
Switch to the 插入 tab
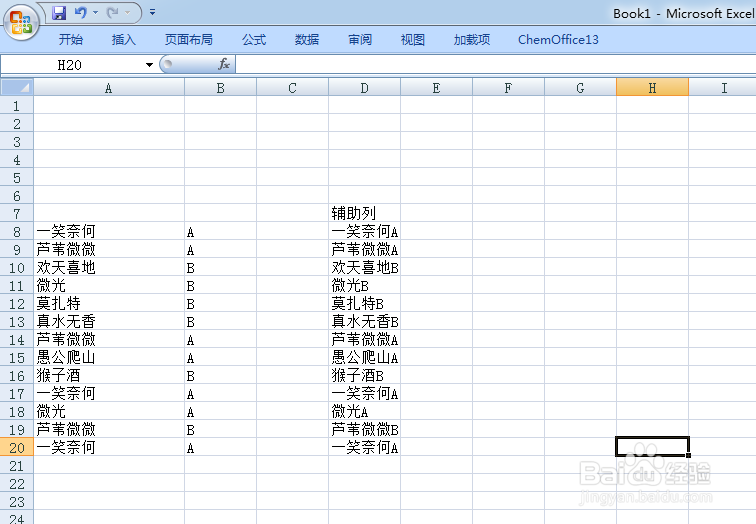tap(123, 40)
